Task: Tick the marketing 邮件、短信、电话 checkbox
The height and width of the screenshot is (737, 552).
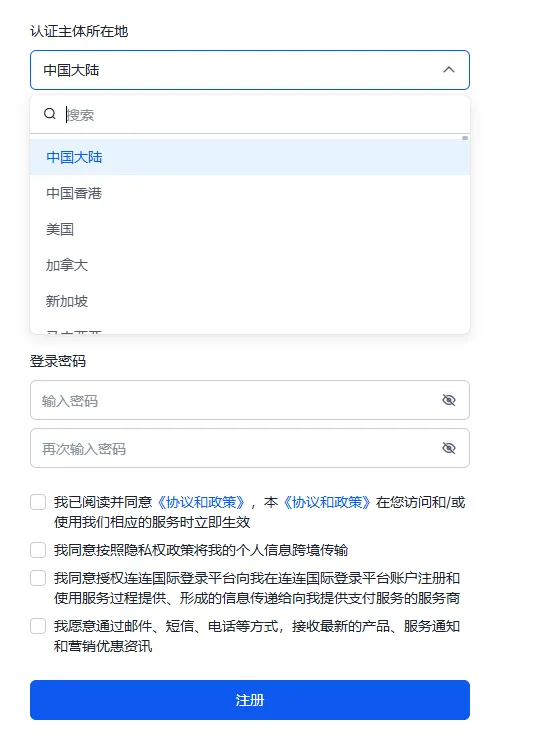Action: [38, 626]
